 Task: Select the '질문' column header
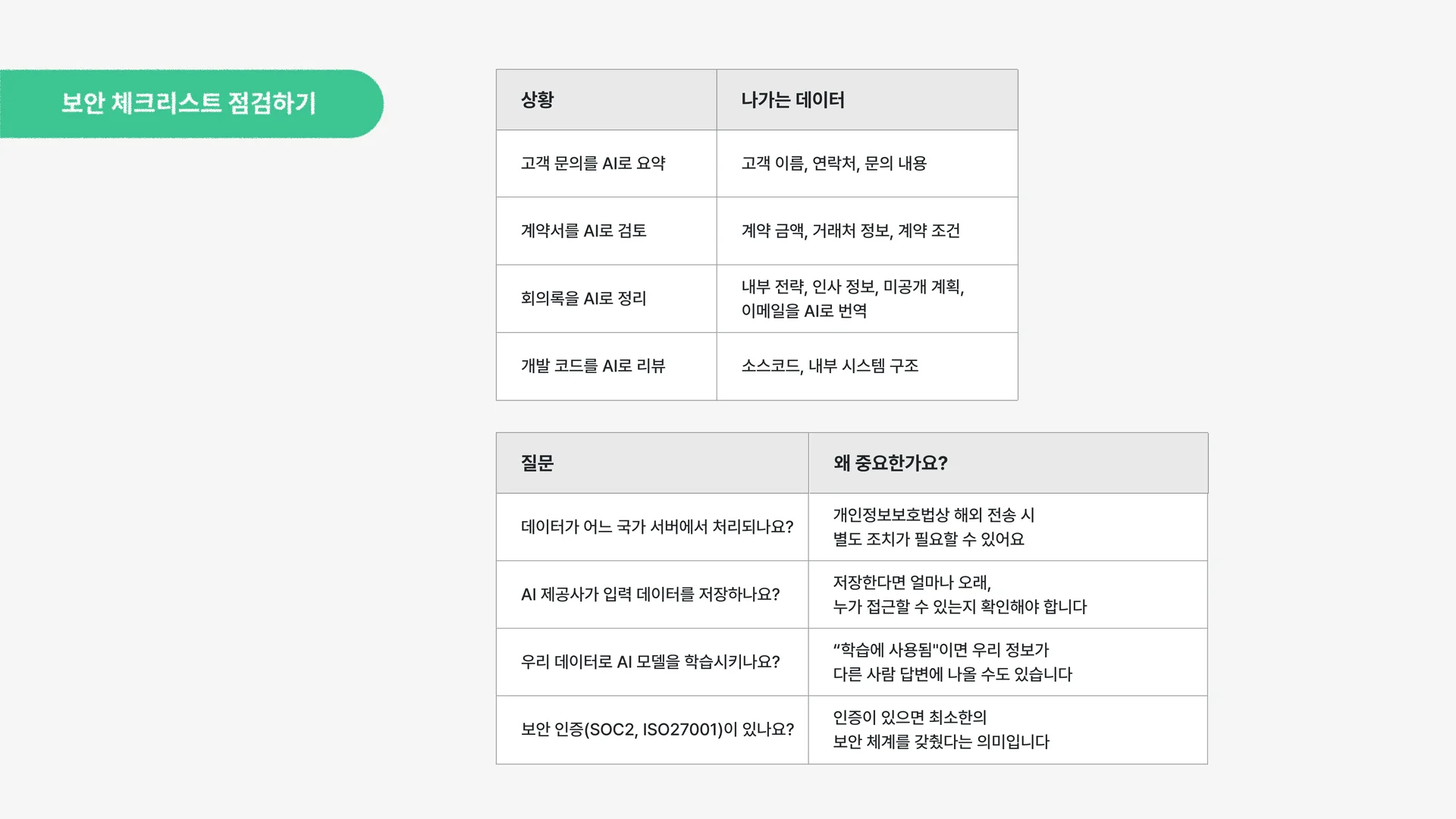[538, 463]
